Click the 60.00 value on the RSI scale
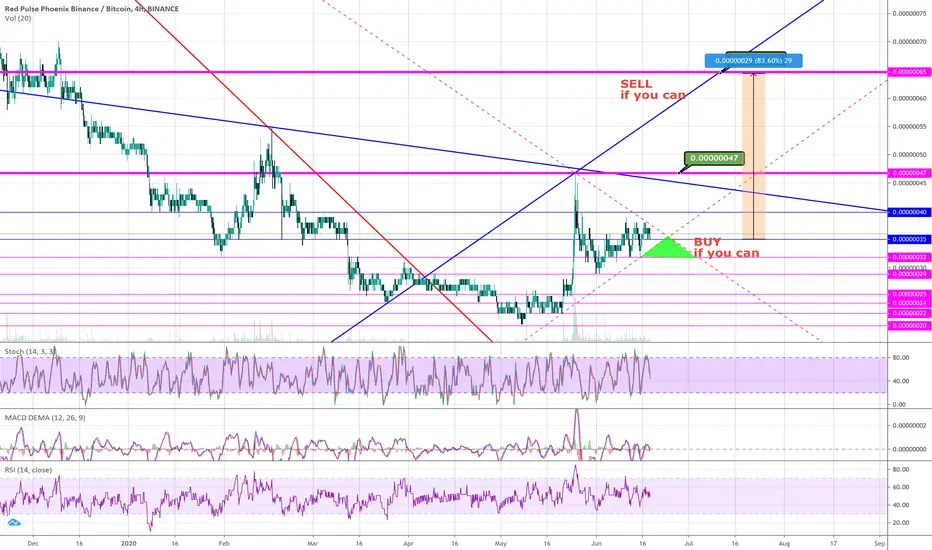Screen dimensions: 932x550 pos(900,487)
